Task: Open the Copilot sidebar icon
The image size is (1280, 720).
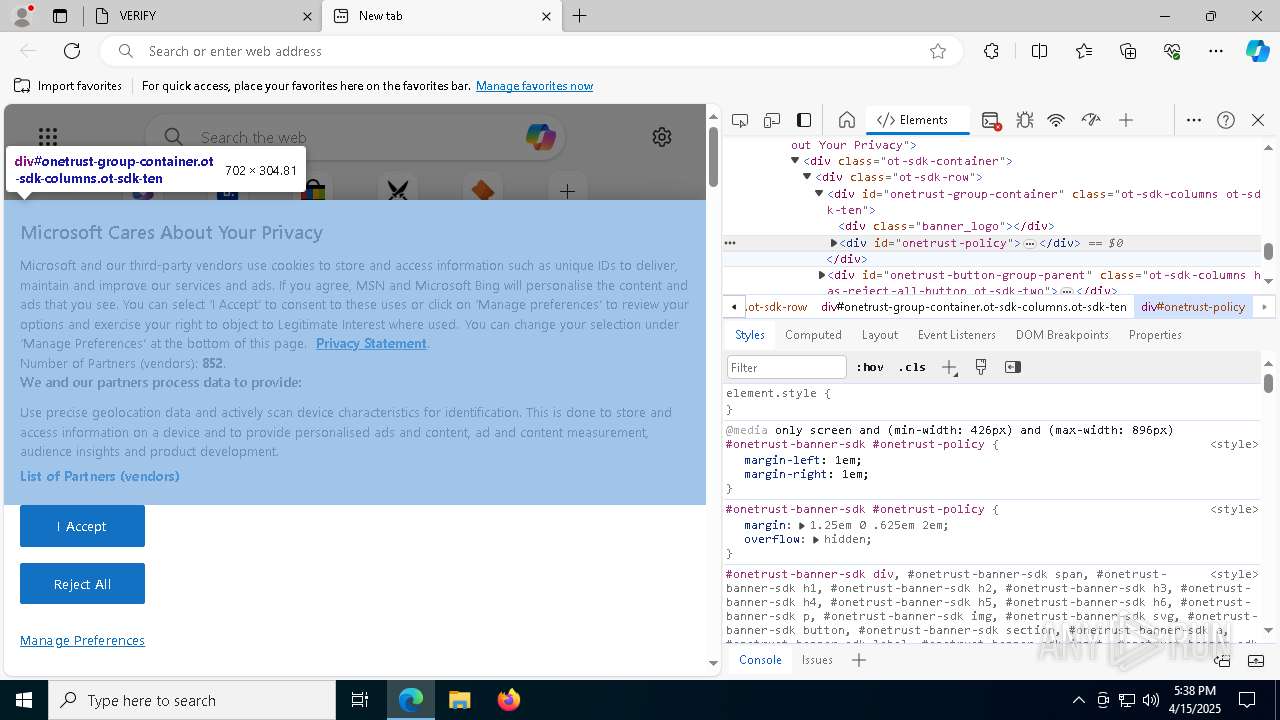Action: pyautogui.click(x=1257, y=51)
